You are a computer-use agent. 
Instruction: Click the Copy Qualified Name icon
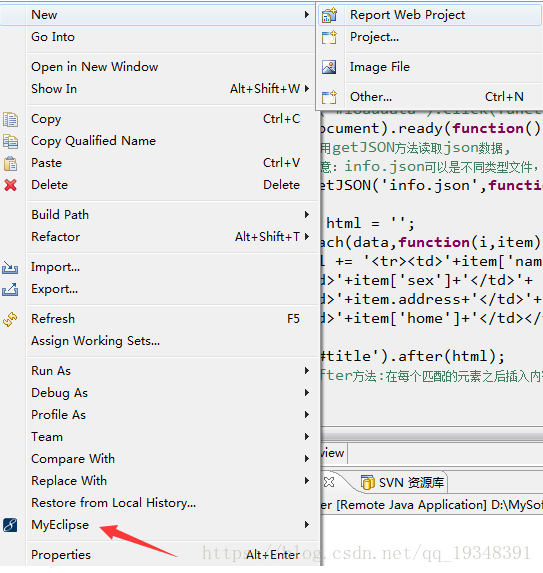[x=10, y=141]
